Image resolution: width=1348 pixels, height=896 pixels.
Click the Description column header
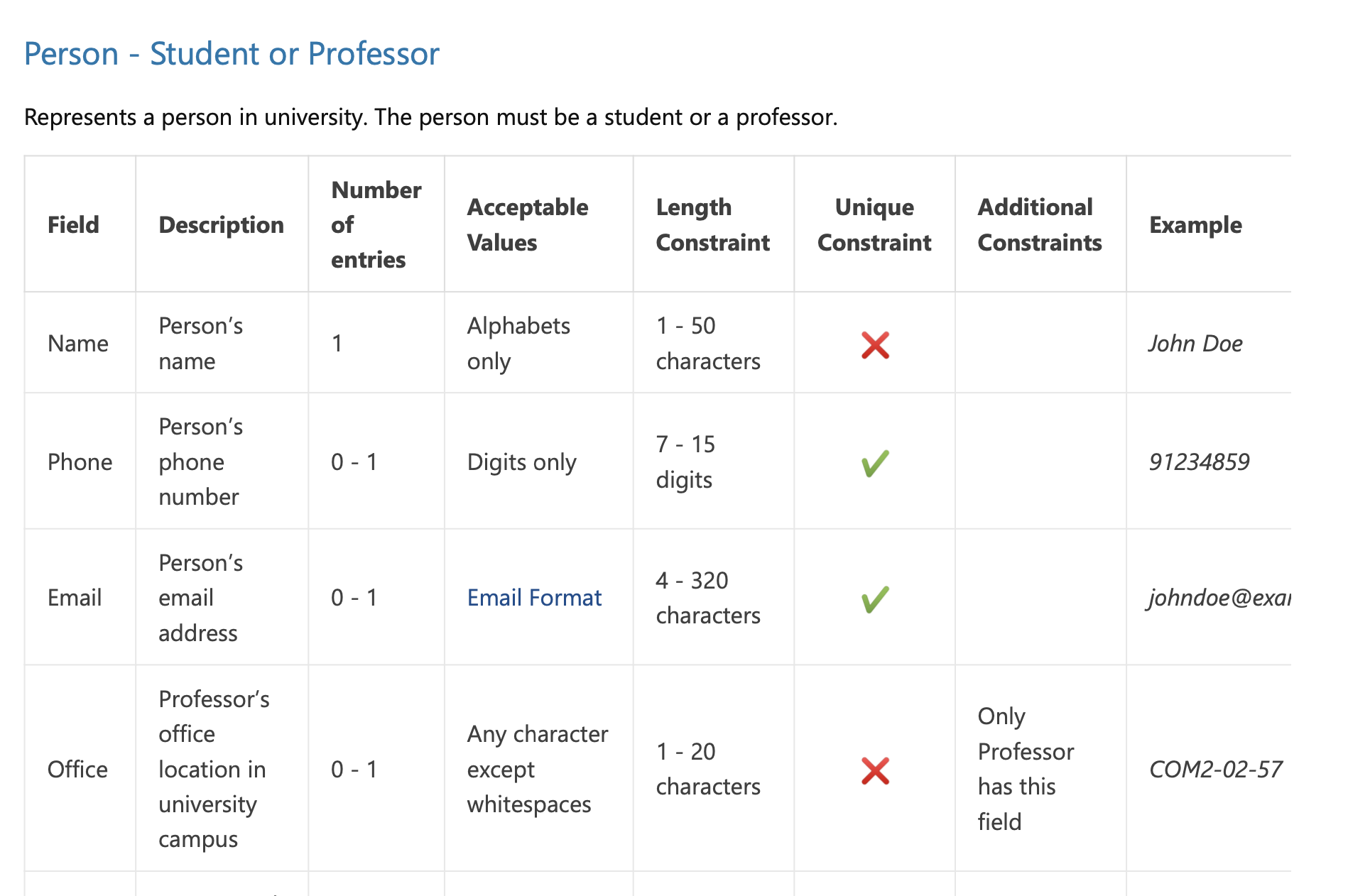click(222, 225)
